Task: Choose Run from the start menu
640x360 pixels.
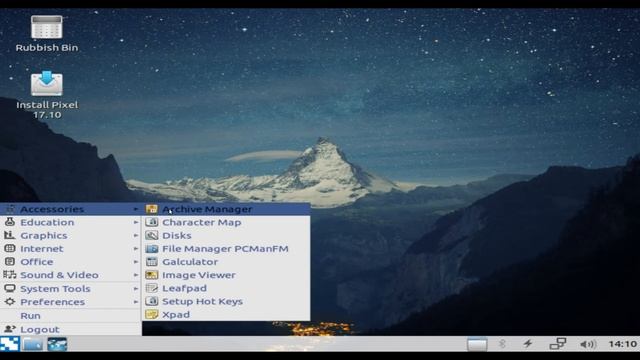Action: [71, 316]
